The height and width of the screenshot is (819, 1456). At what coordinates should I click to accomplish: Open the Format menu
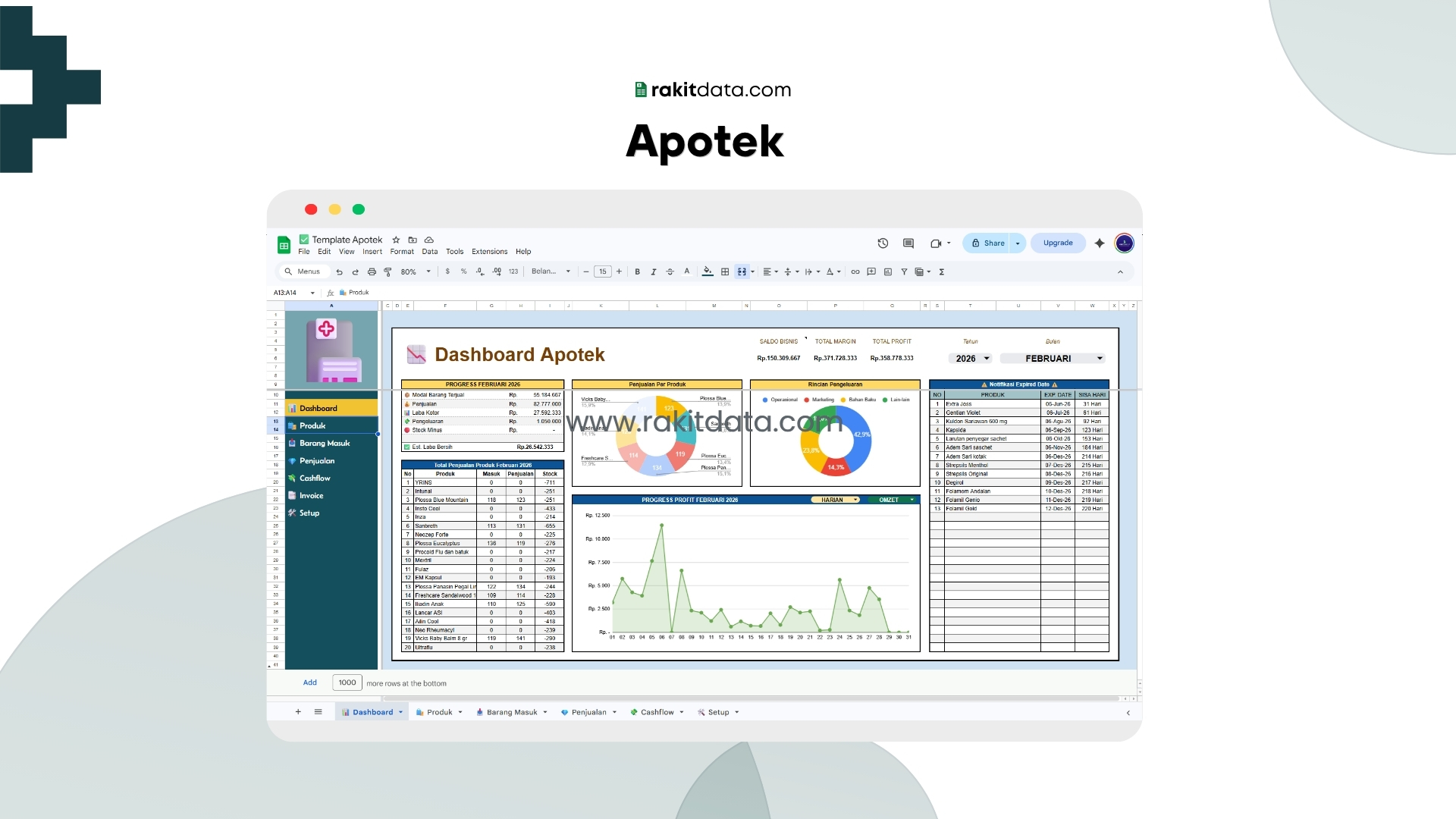pyautogui.click(x=402, y=252)
